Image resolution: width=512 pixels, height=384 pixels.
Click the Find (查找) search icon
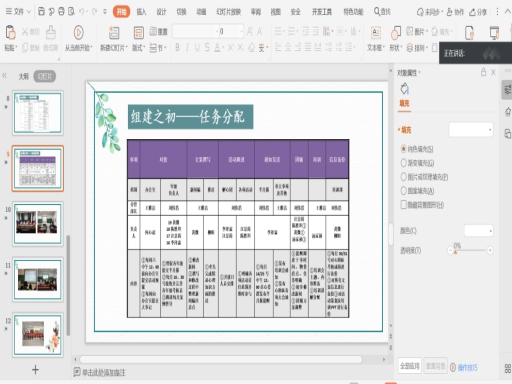(x=377, y=12)
